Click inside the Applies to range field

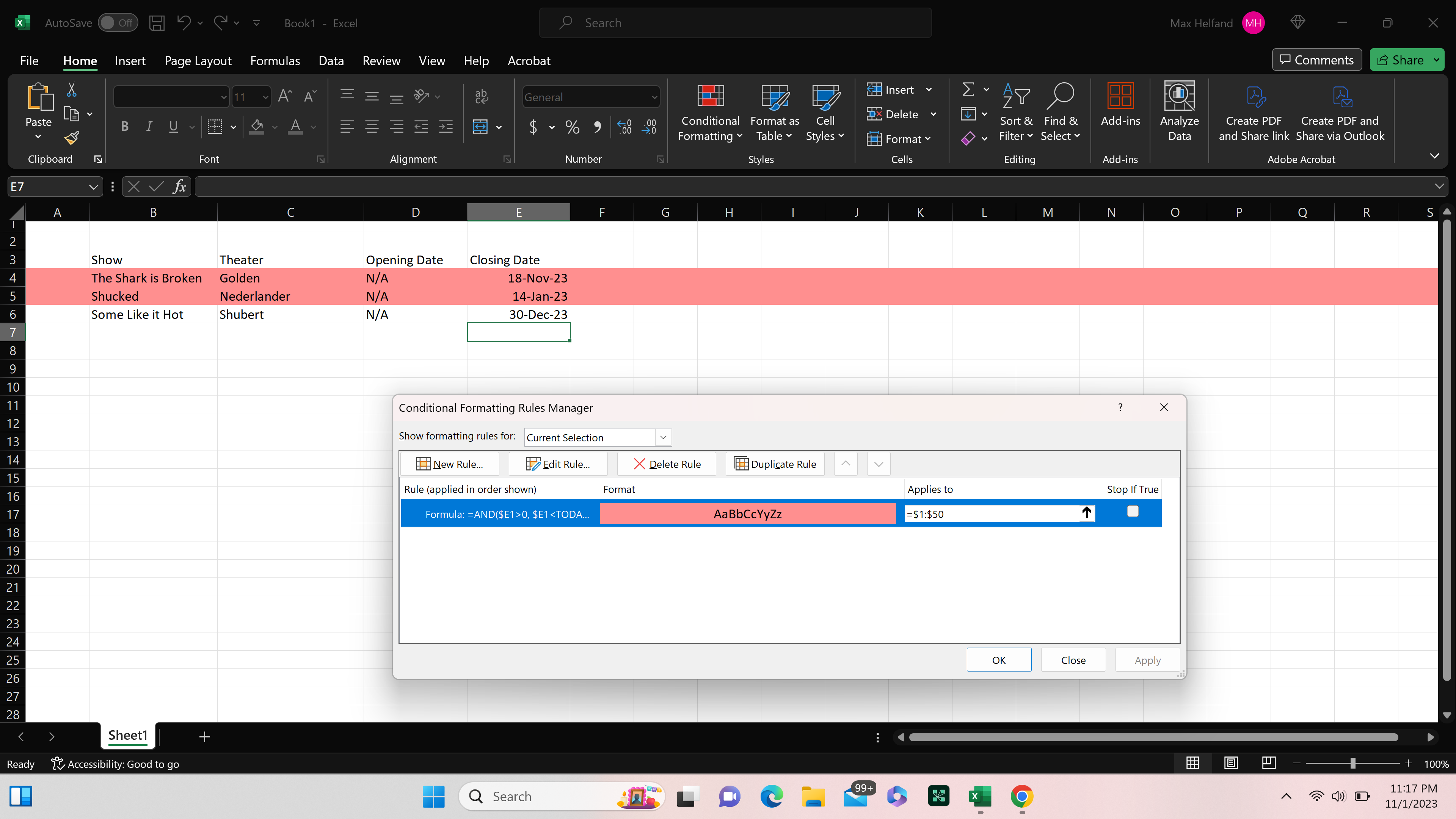point(989,514)
